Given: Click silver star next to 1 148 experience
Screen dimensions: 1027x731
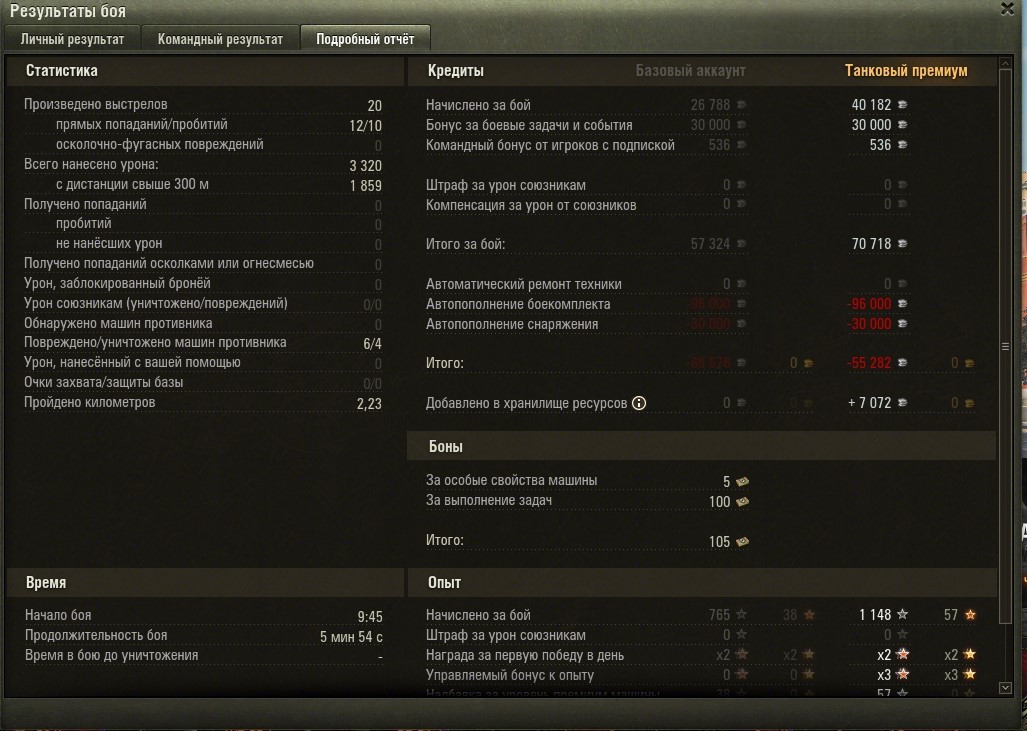Looking at the screenshot, I should point(902,614).
